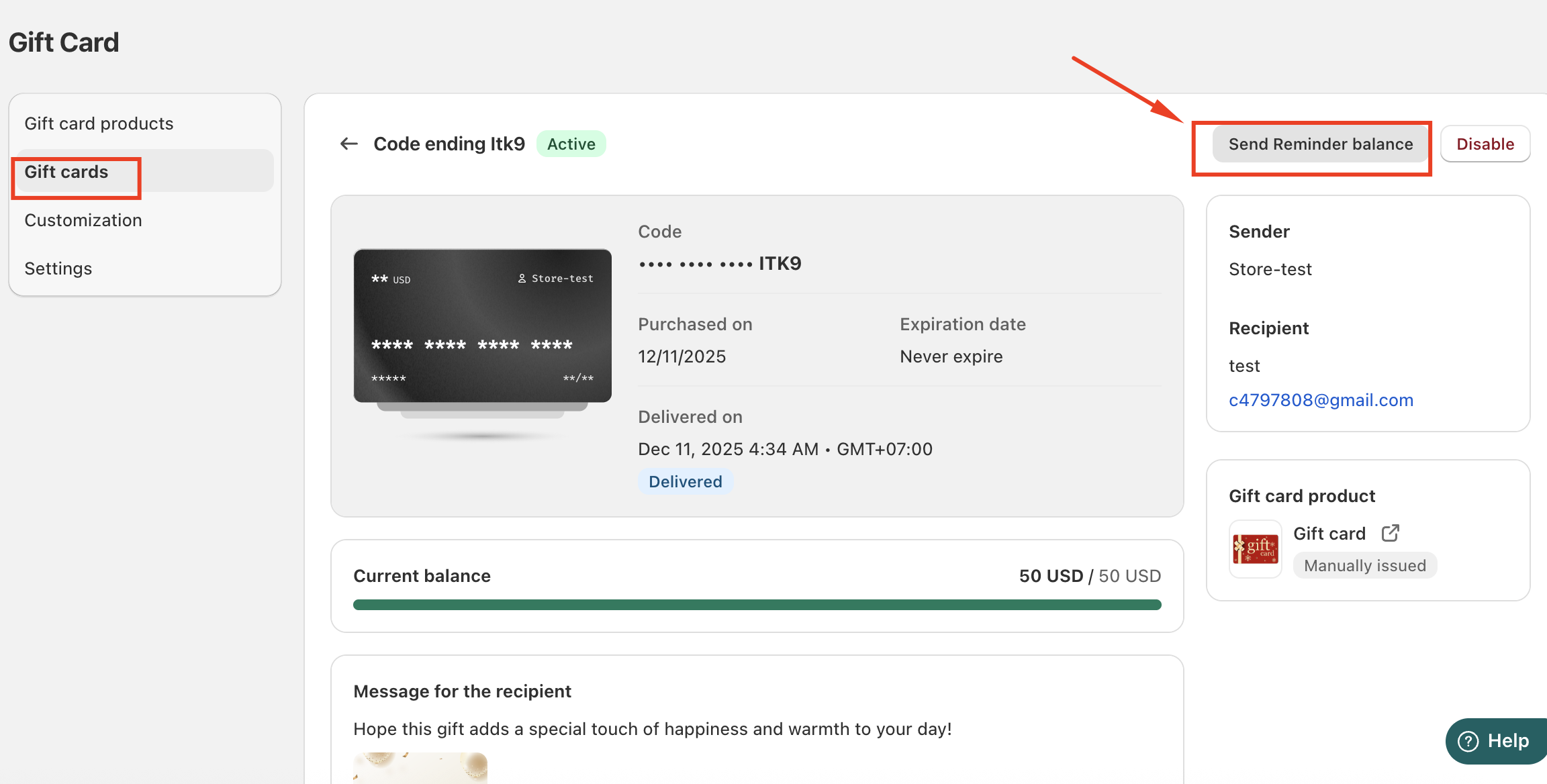The width and height of the screenshot is (1547, 784).
Task: Go to Customization section
Action: point(83,220)
